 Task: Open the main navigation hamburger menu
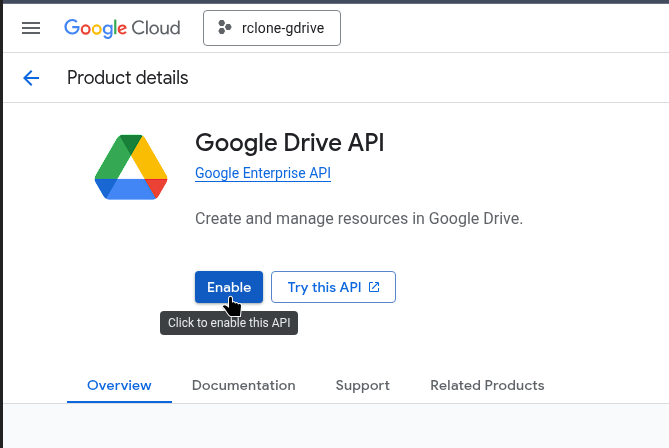coord(31,28)
